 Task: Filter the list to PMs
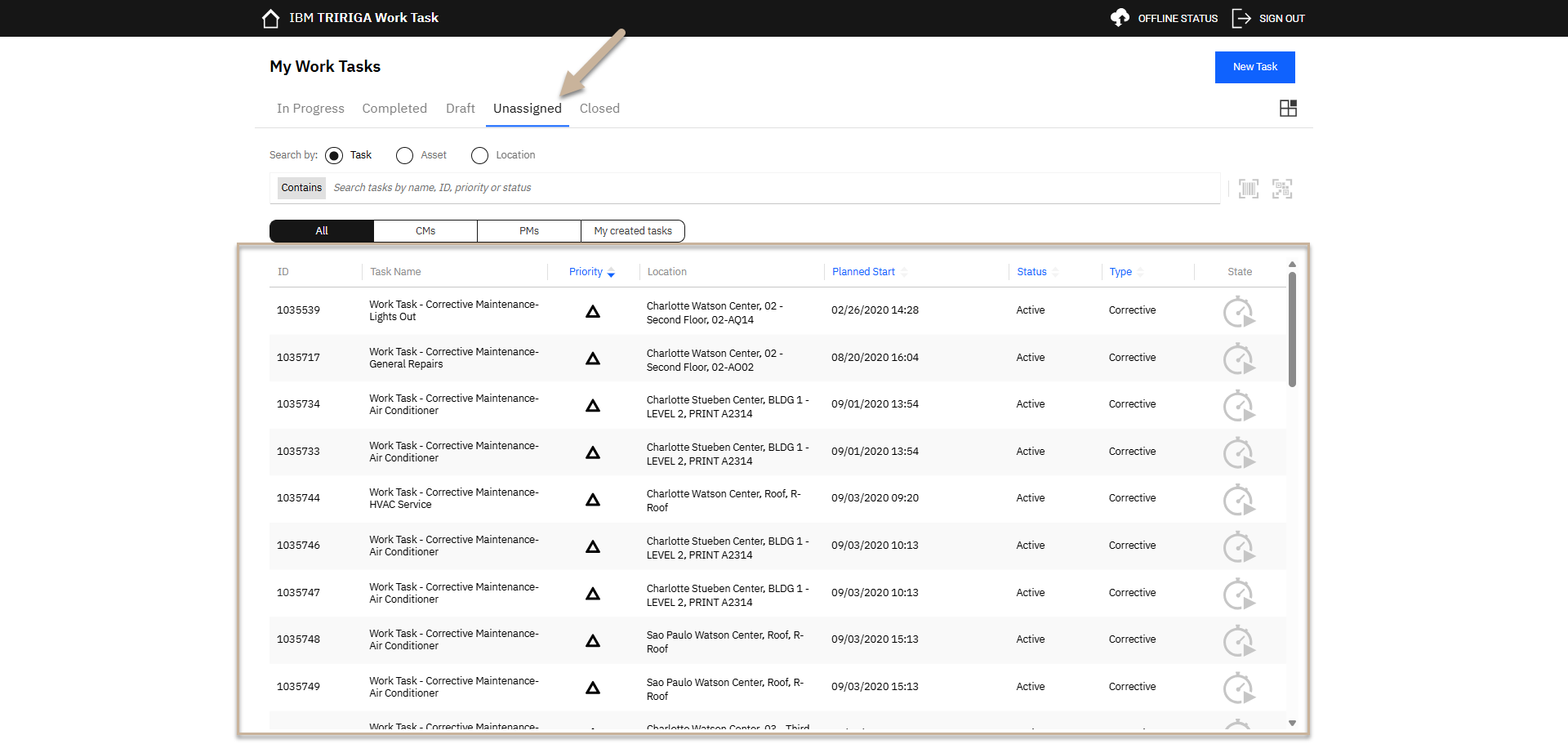click(529, 231)
